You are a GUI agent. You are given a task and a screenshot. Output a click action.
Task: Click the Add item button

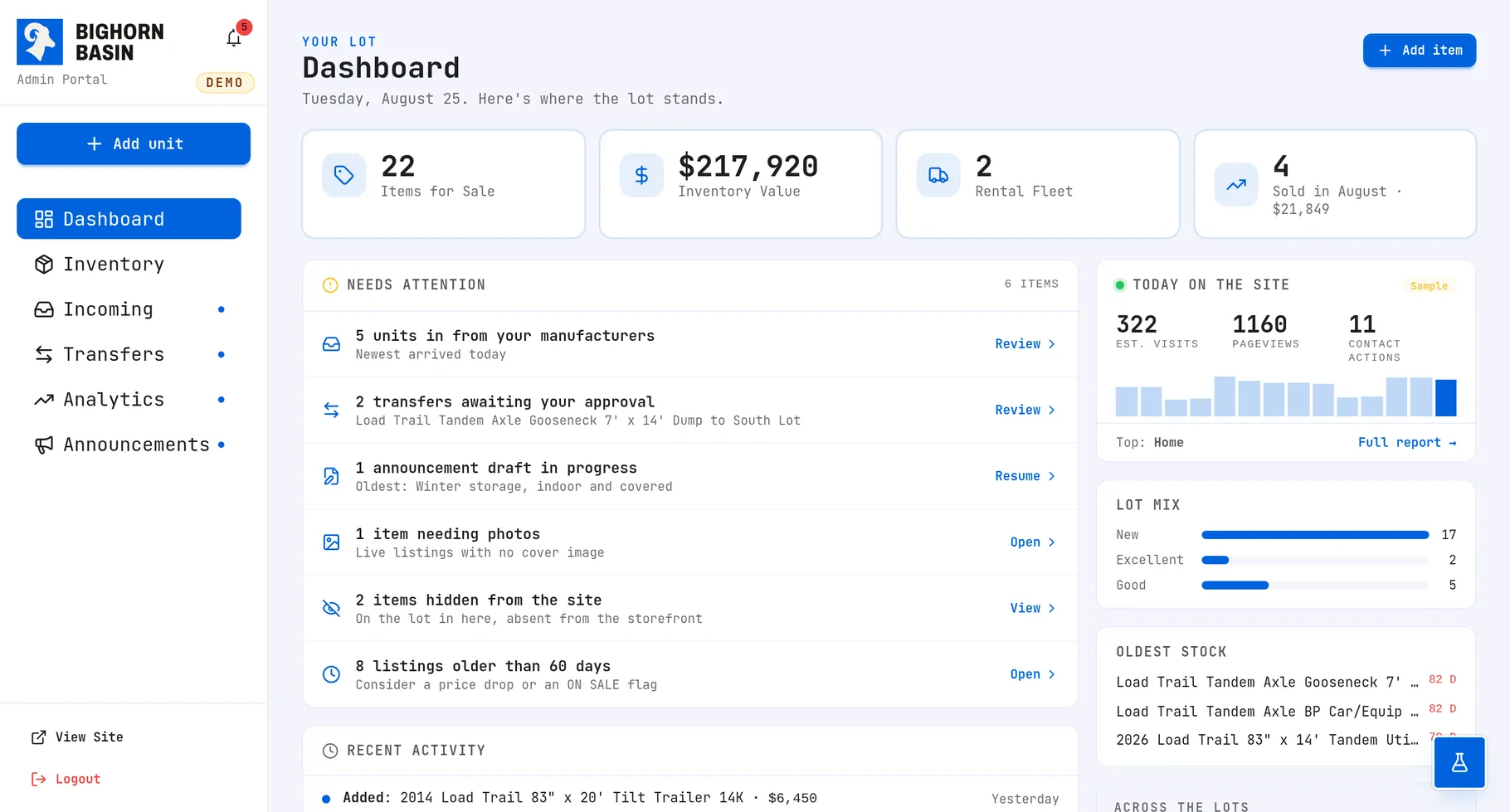(1419, 51)
